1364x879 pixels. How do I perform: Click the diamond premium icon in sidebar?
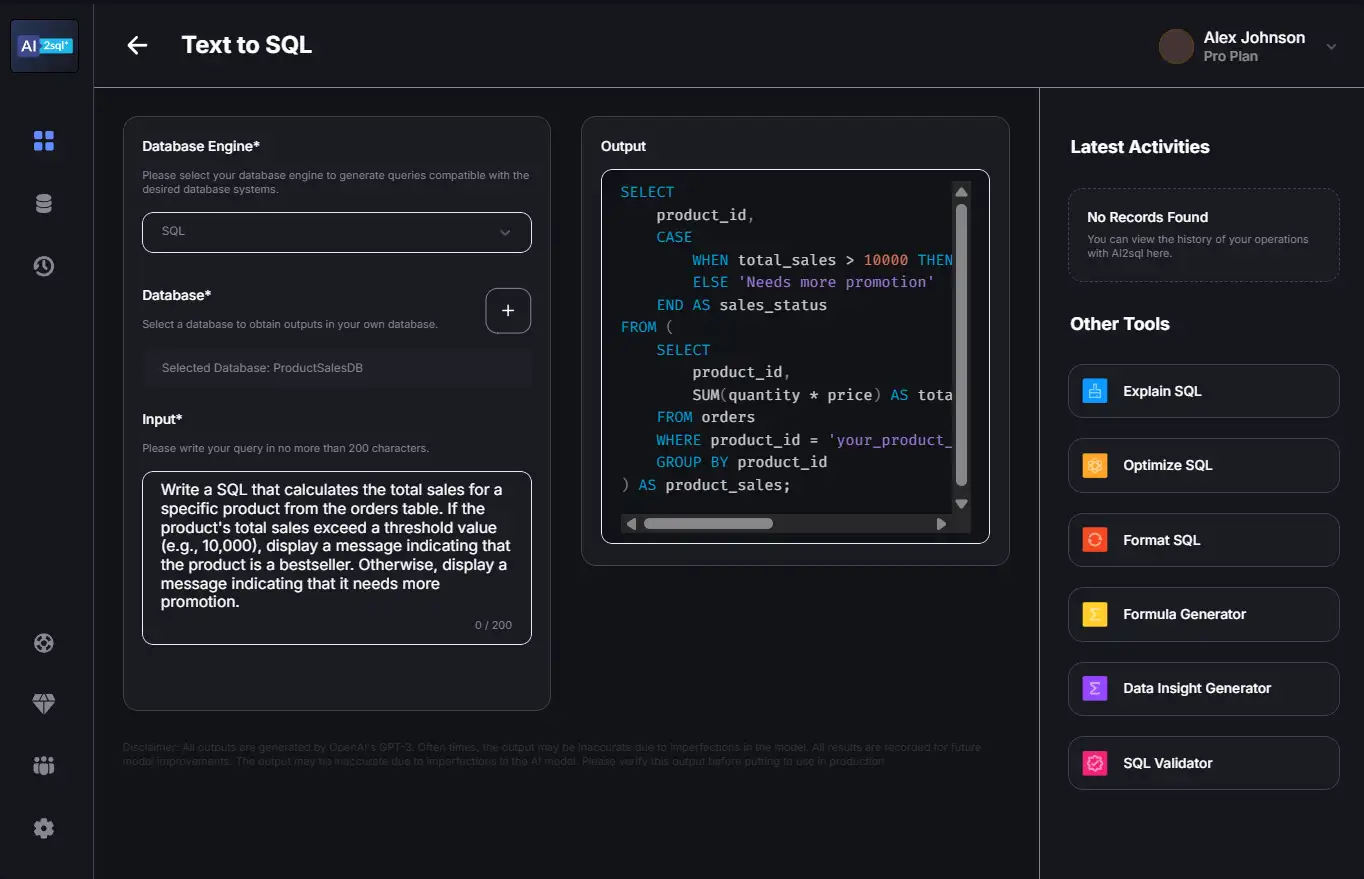pos(44,704)
